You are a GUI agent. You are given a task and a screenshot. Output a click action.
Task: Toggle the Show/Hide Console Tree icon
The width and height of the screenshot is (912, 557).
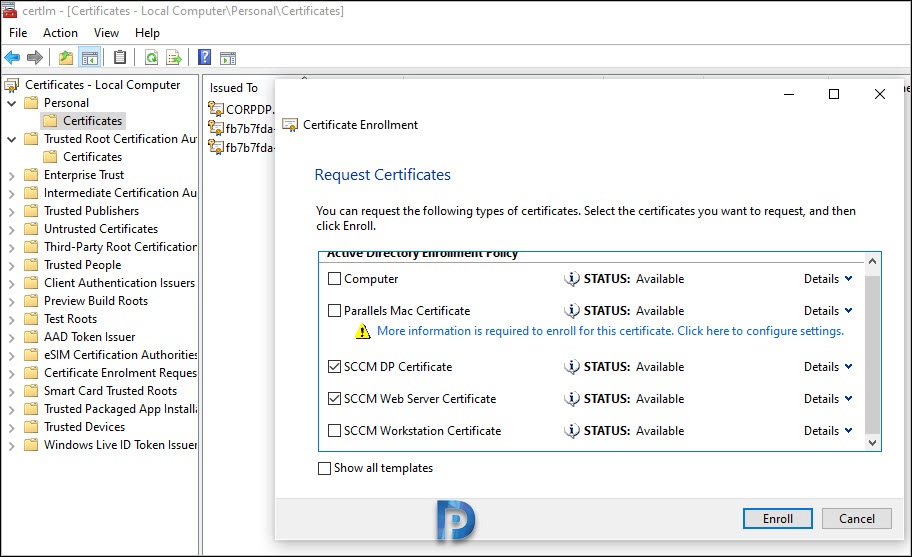90,58
